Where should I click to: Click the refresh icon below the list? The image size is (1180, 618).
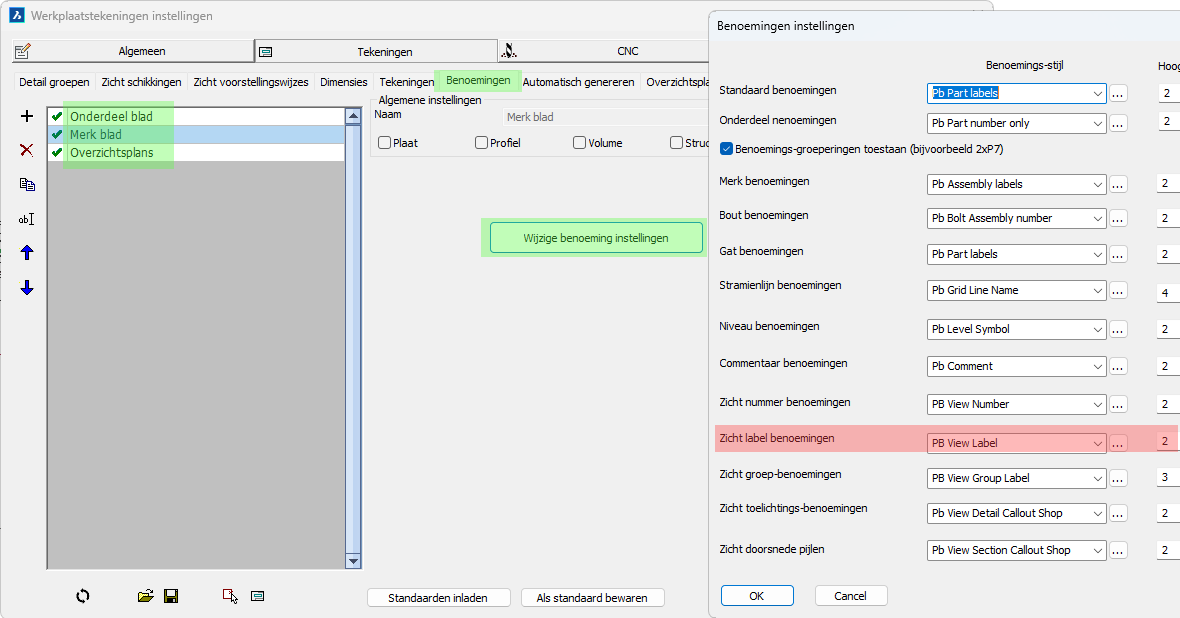pos(83,596)
